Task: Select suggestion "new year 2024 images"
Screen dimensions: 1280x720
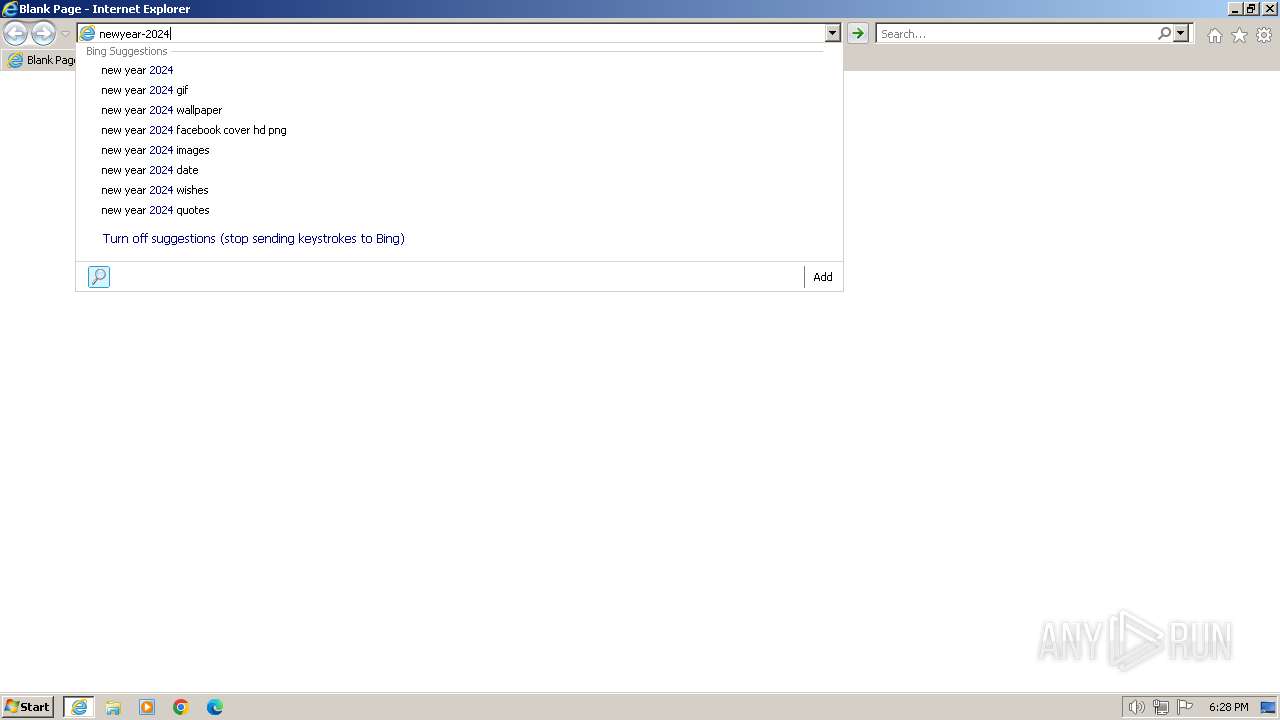Action: [459, 150]
